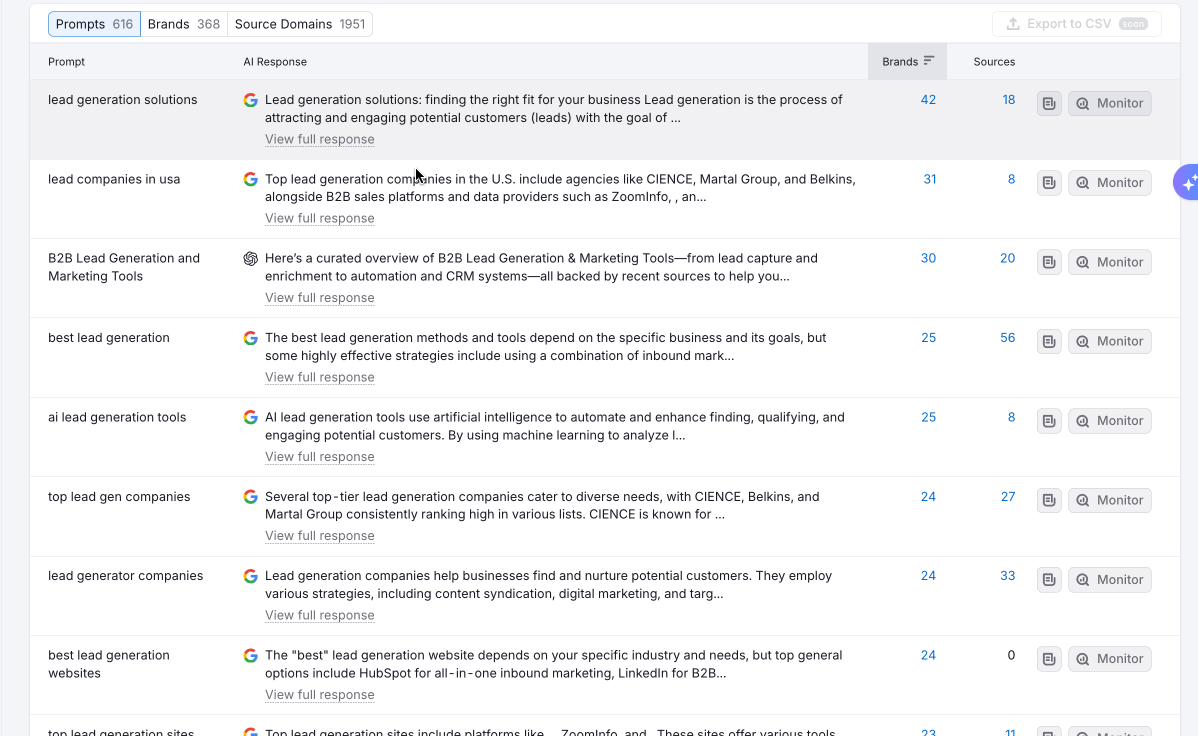Image resolution: width=1198 pixels, height=736 pixels.
Task: Click the Sources column header
Action: click(994, 62)
